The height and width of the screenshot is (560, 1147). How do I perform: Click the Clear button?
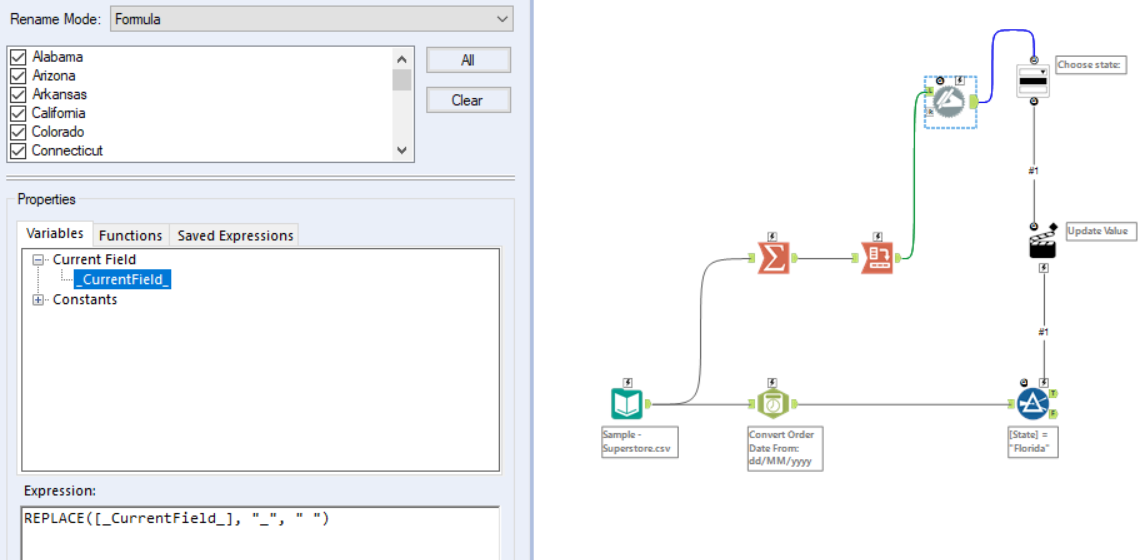click(x=468, y=100)
